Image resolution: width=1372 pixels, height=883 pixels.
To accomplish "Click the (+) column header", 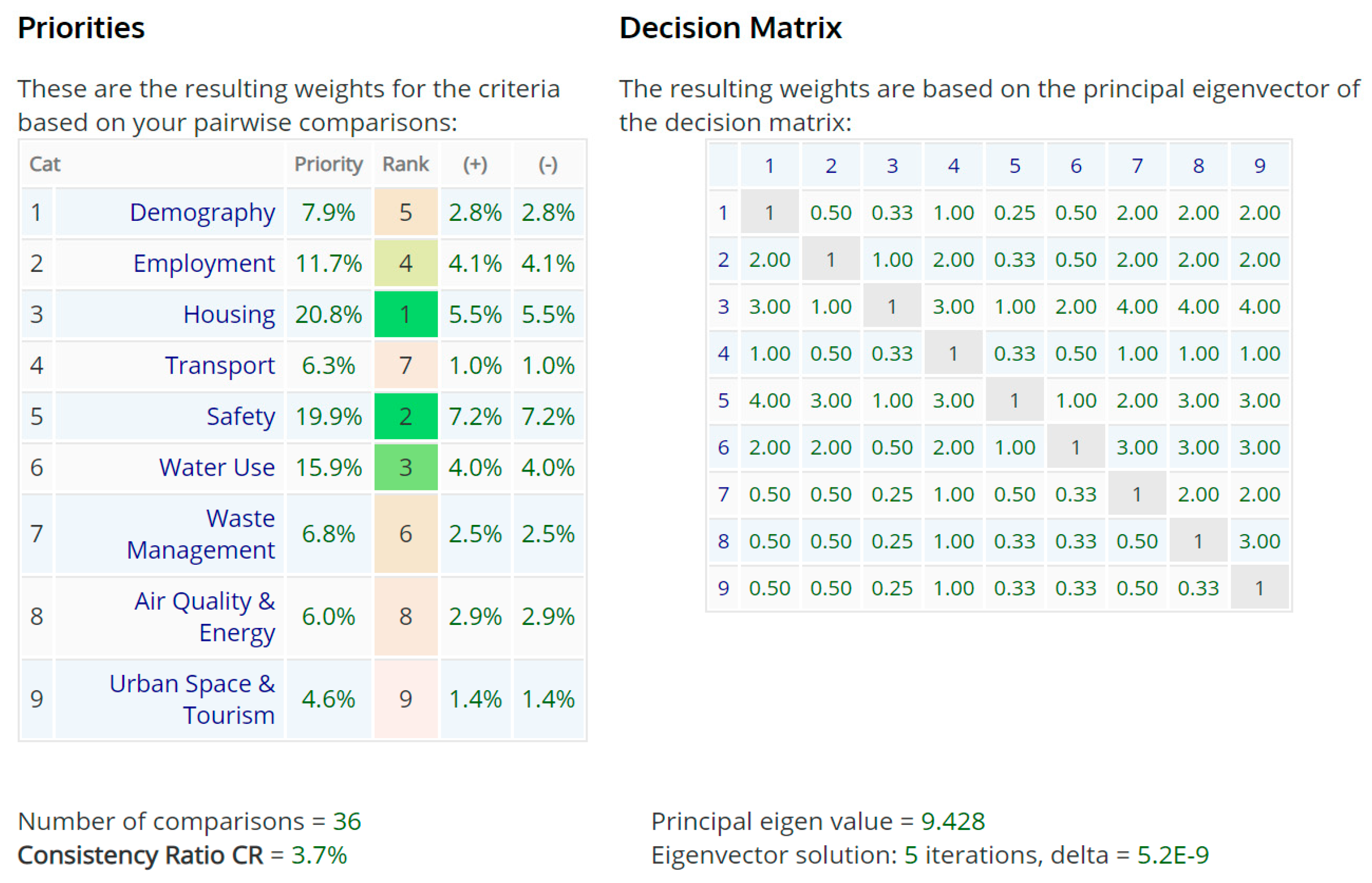I will tap(475, 164).
